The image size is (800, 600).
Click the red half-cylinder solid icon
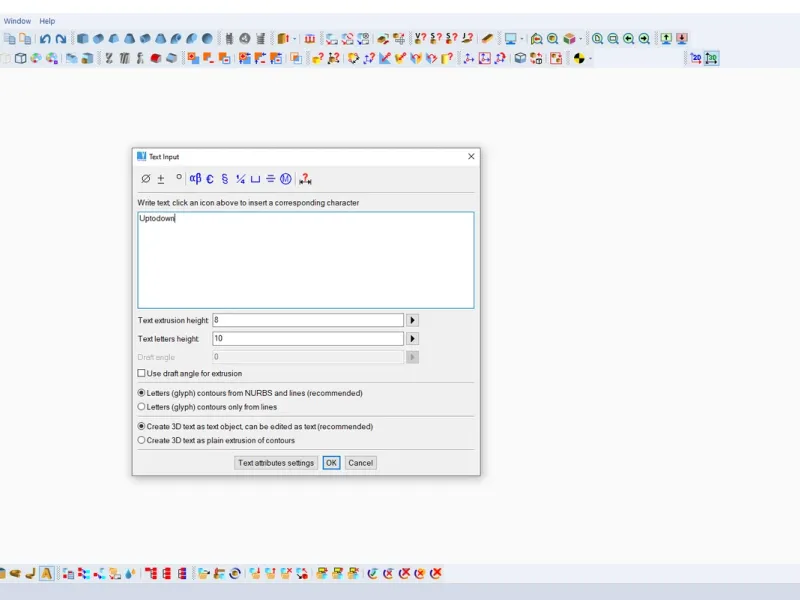pos(156,58)
